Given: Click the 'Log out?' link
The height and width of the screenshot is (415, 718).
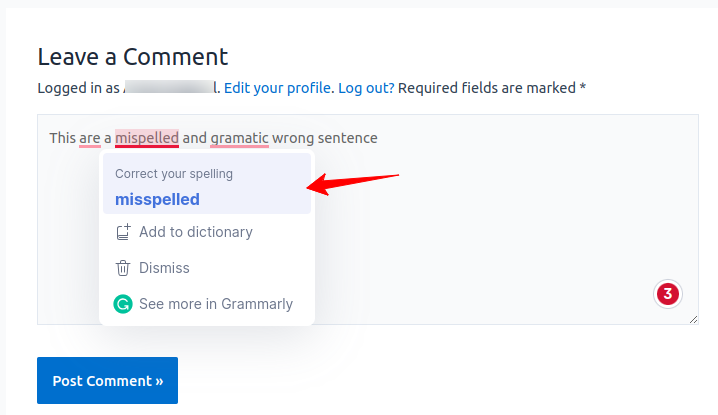Looking at the screenshot, I should [x=366, y=88].
